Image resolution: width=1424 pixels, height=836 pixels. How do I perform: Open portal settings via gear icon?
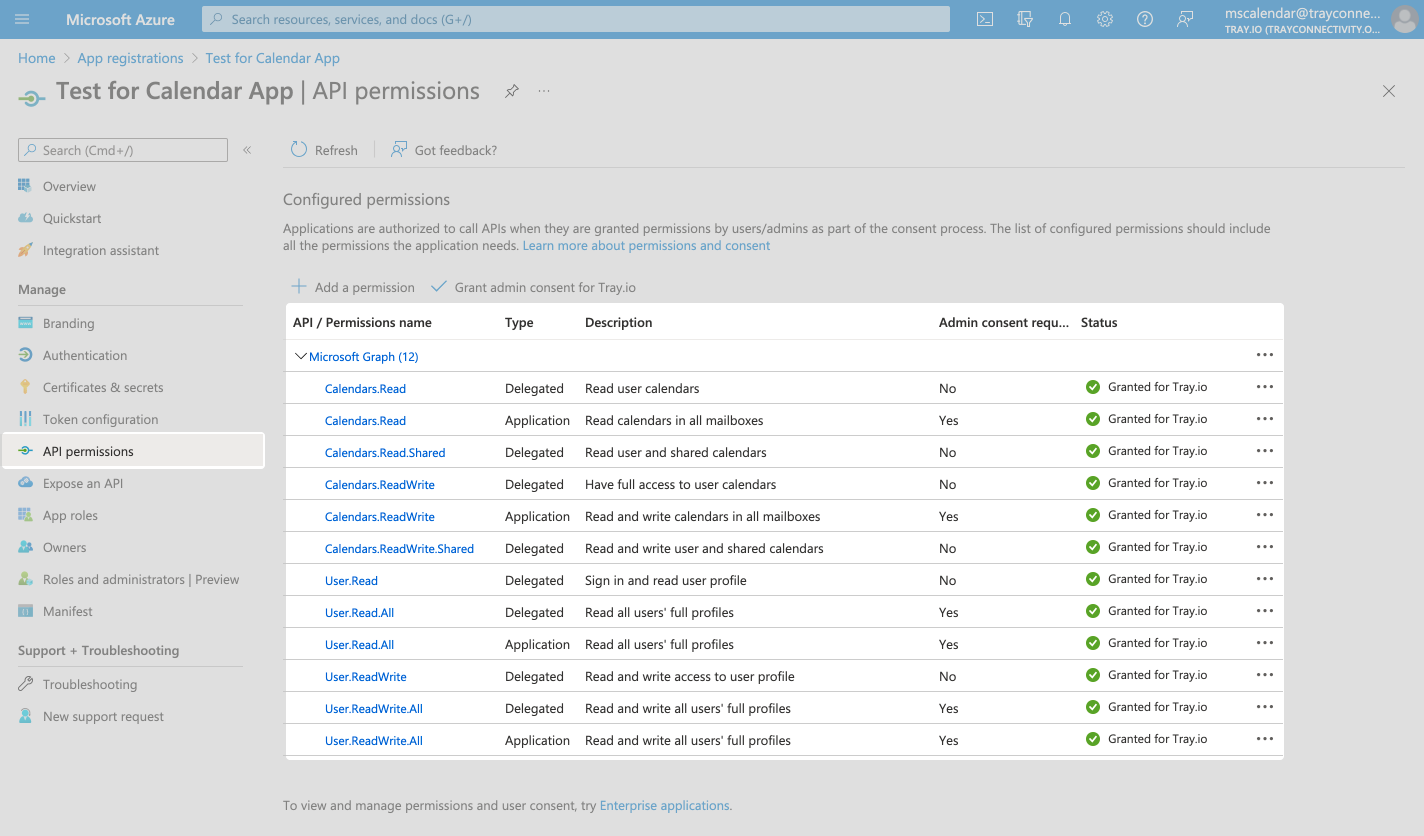(1104, 19)
